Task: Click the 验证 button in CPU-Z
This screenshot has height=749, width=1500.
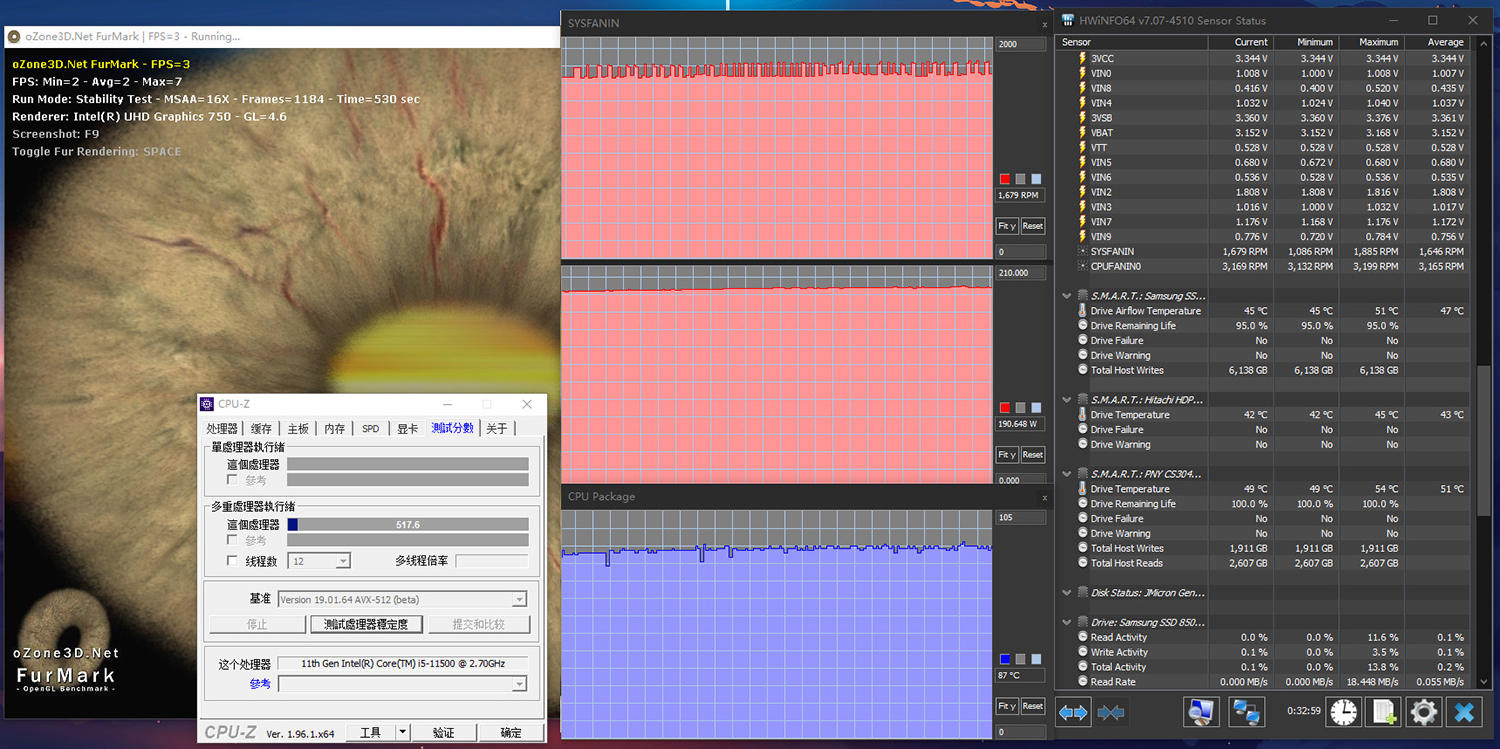Action: 443,732
